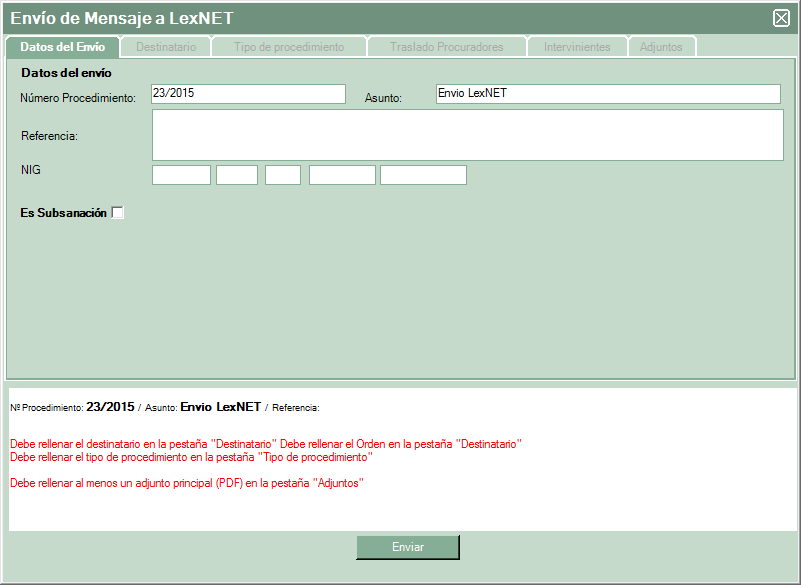801x585 pixels.
Task: Click the red Adjuntos PDF warning message
Action: pyautogui.click(x=186, y=483)
